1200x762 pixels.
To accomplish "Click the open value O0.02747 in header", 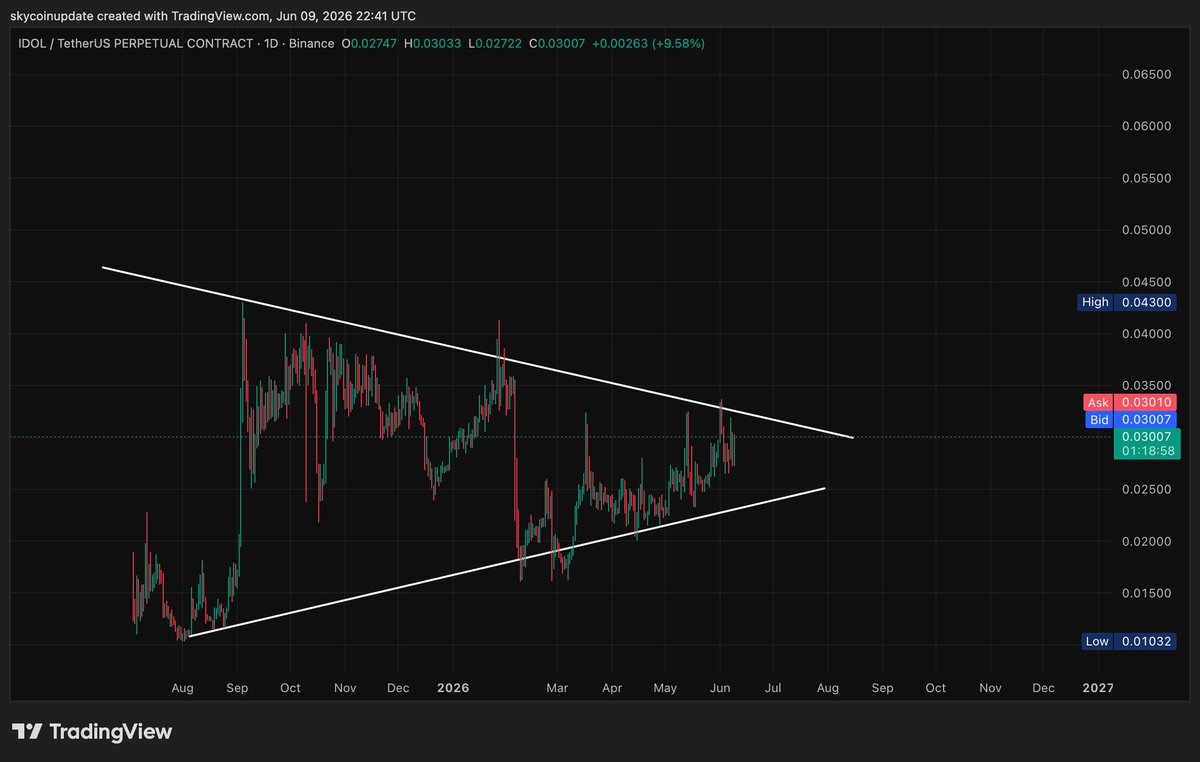I will pos(369,43).
